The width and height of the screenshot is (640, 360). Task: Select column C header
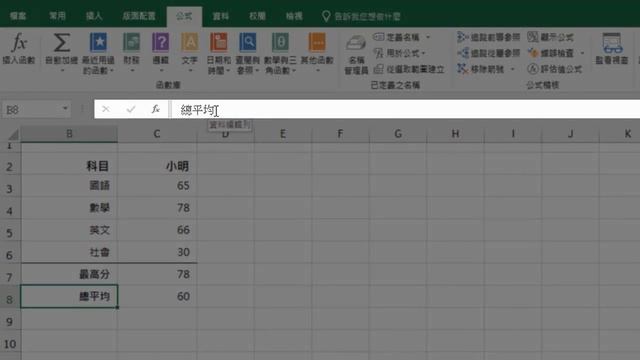[157, 134]
